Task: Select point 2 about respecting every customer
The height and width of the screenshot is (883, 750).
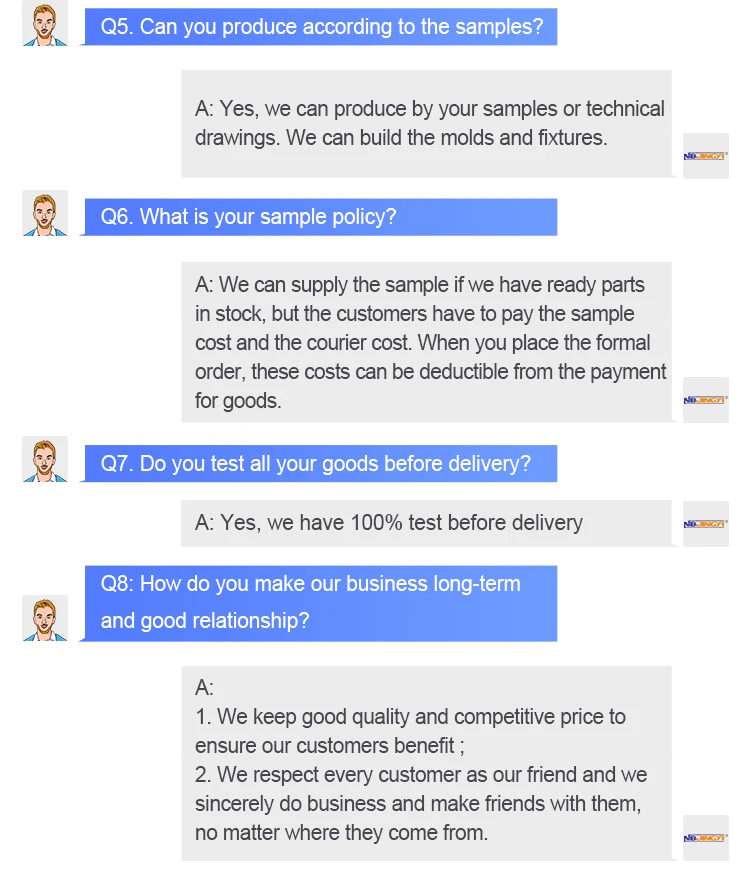Action: pyautogui.click(x=420, y=803)
